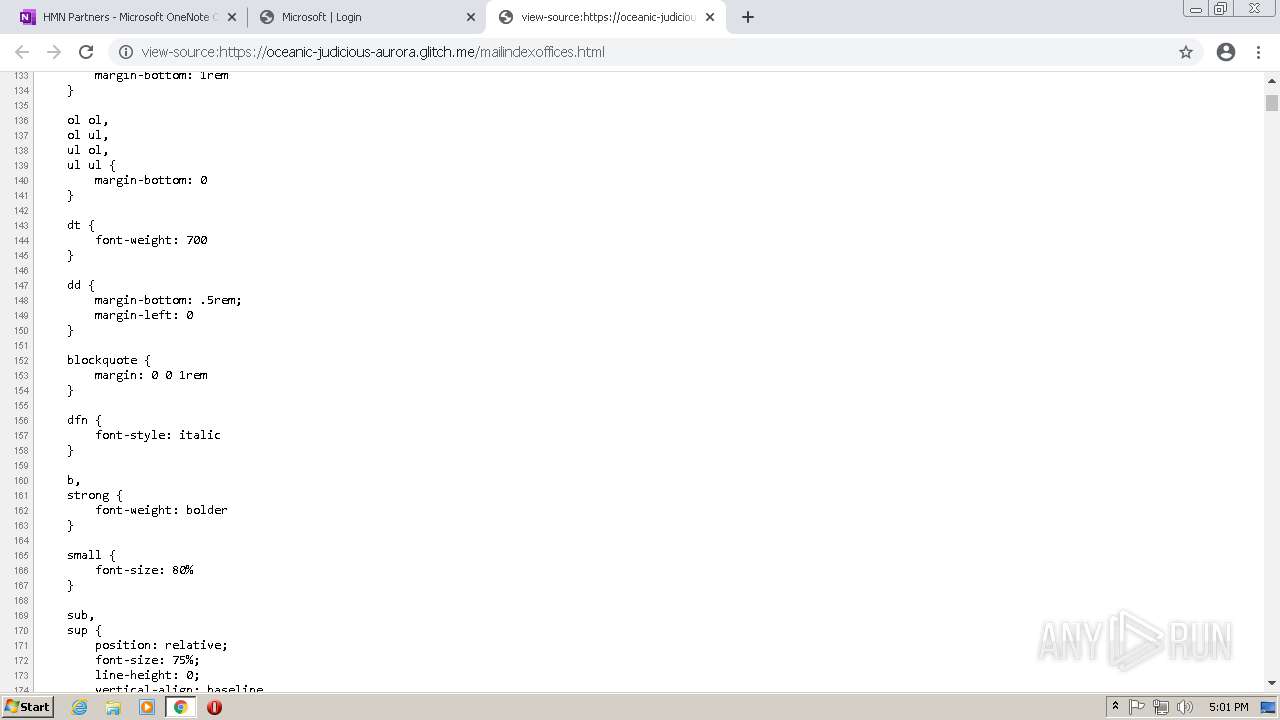
Task: Click line number 152
Action: click(21, 361)
